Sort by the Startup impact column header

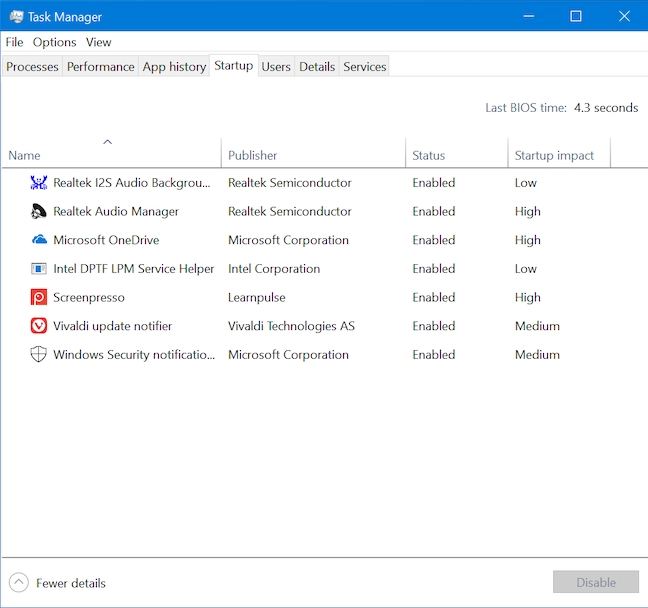click(559, 155)
